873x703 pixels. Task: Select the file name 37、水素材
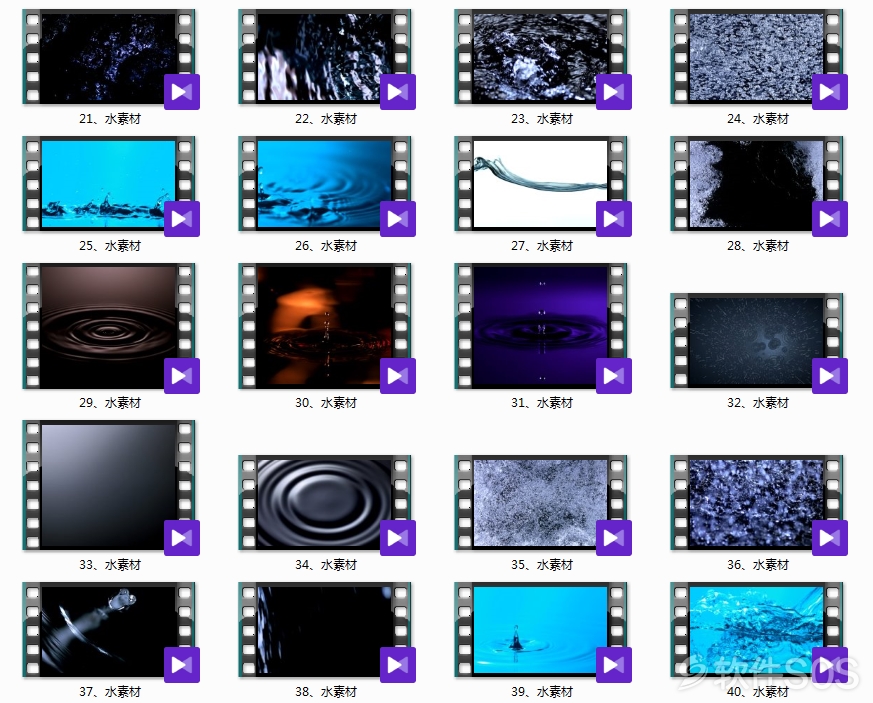coord(110,691)
